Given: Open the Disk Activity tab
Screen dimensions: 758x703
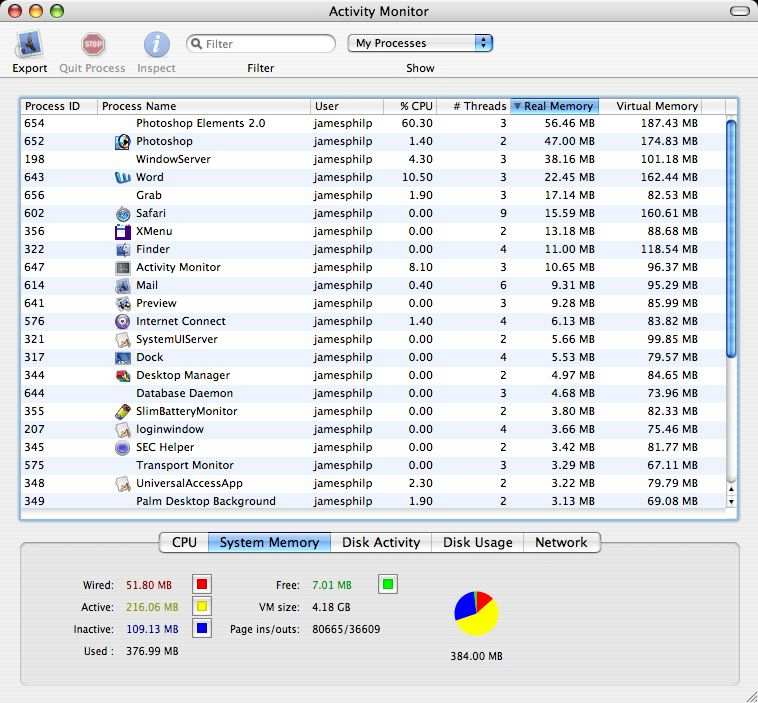Looking at the screenshot, I should 381,542.
